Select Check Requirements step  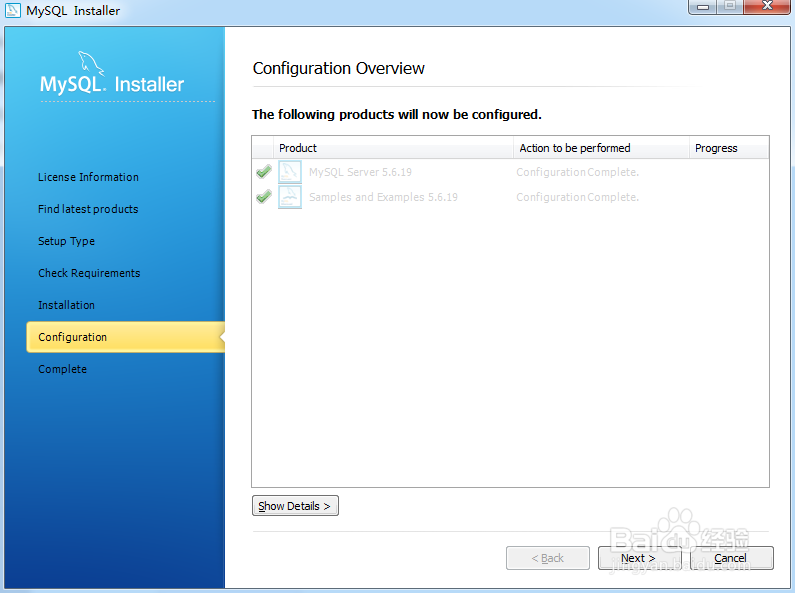click(89, 273)
